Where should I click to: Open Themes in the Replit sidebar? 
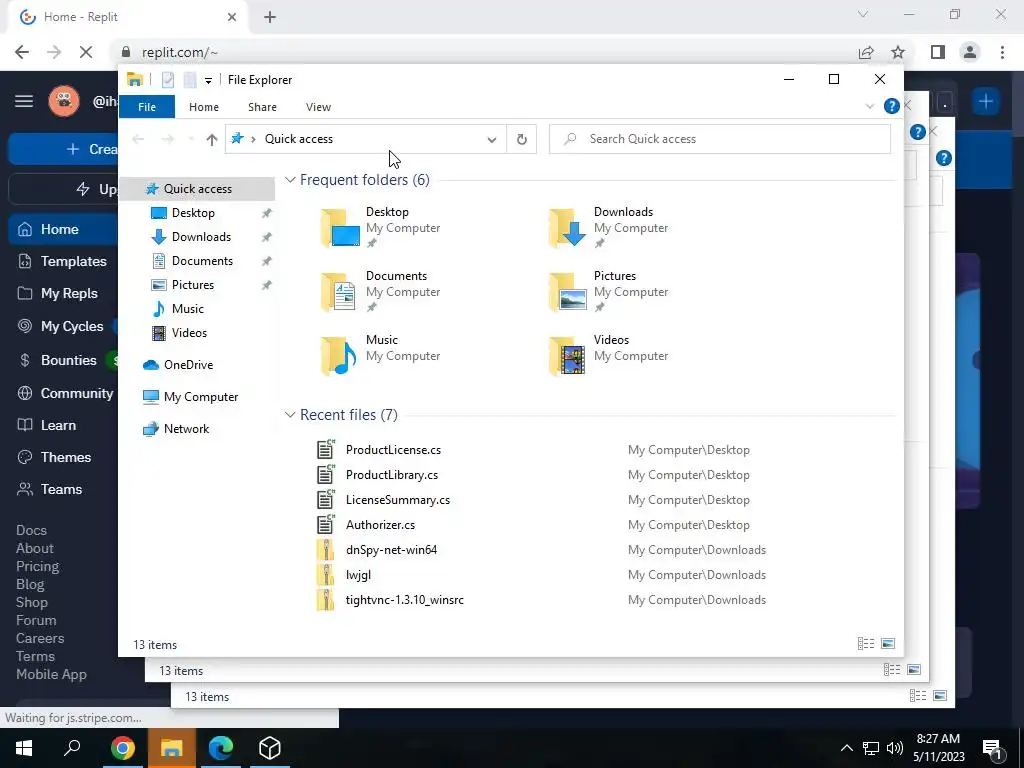[63, 457]
